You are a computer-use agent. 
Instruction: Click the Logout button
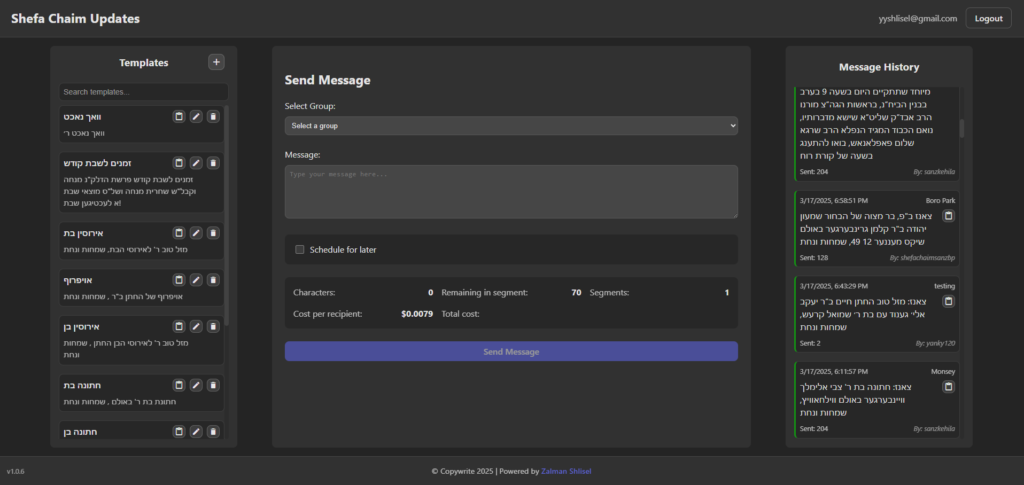coord(988,18)
